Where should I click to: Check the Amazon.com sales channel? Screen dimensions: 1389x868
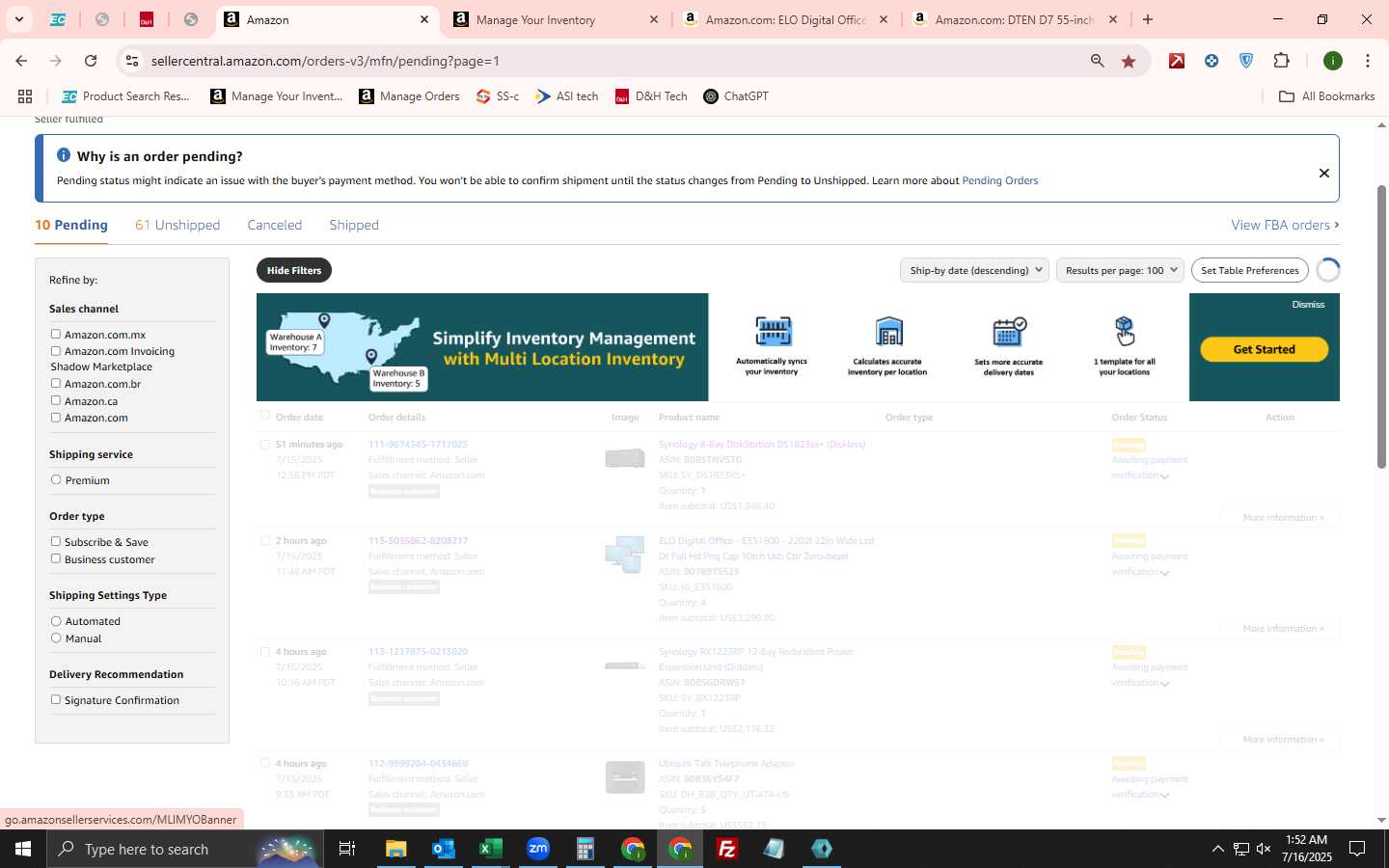click(56, 418)
